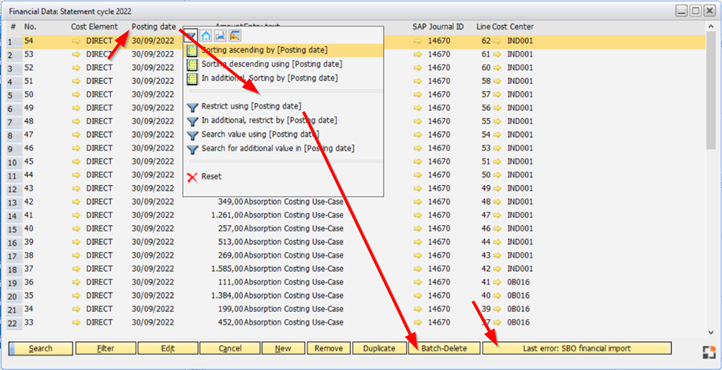Viewport: 722px width, 370px height.
Task: Open Cost Element link arrow in row No. 45
Action: 76,162
